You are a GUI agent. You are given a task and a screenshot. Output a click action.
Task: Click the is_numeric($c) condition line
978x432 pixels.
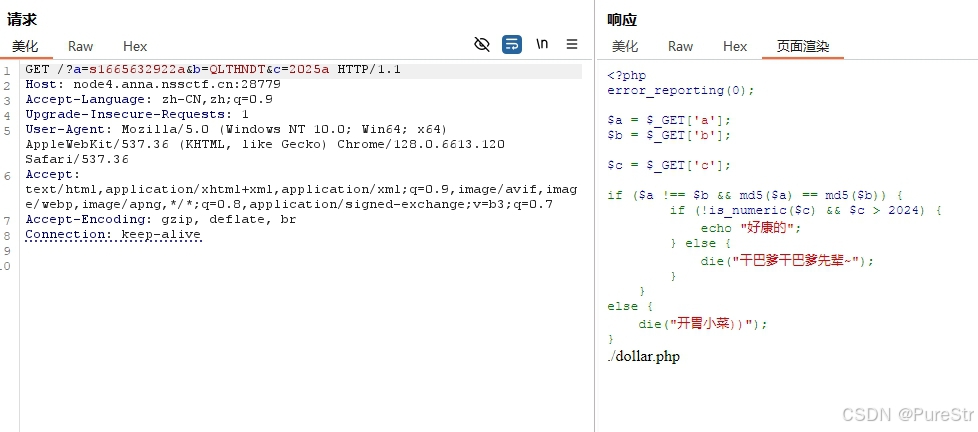tap(806, 211)
